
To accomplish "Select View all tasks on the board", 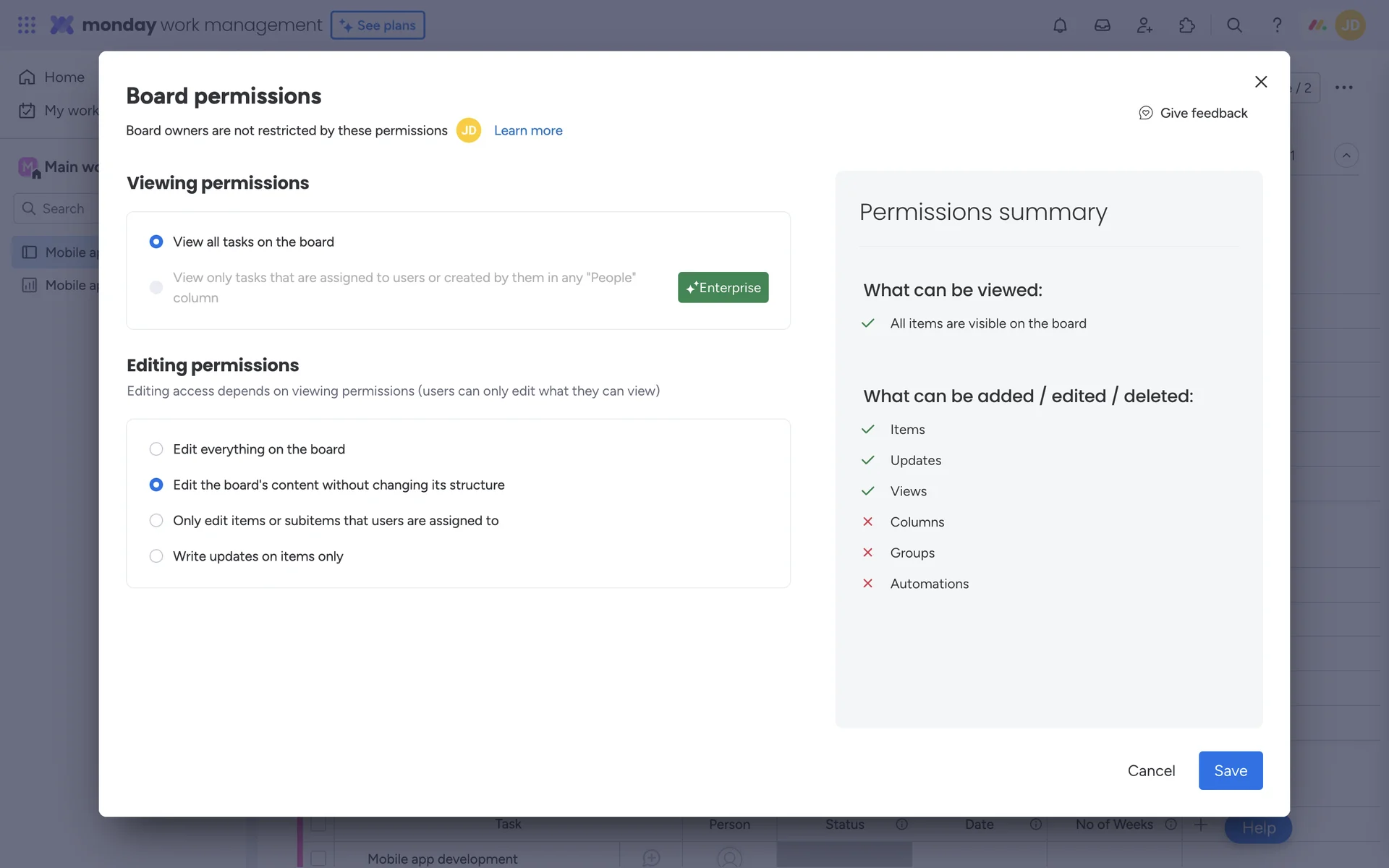I will click(x=156, y=242).
